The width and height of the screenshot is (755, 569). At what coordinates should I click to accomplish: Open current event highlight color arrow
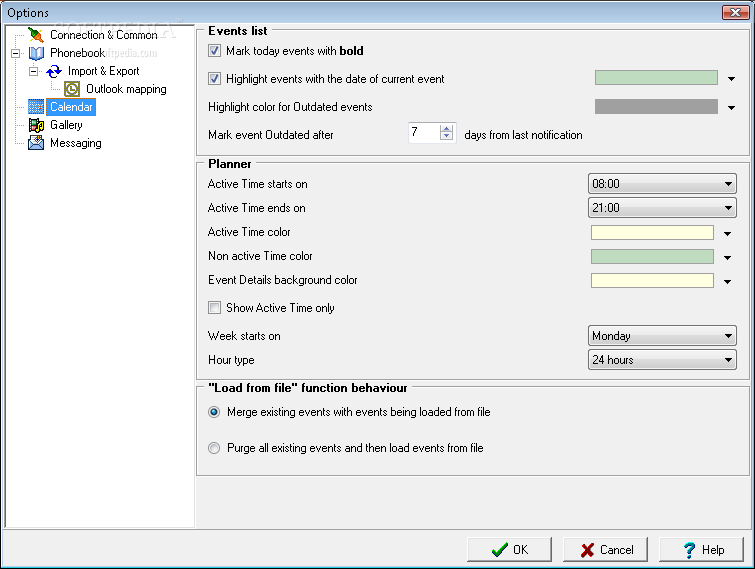coord(731,79)
